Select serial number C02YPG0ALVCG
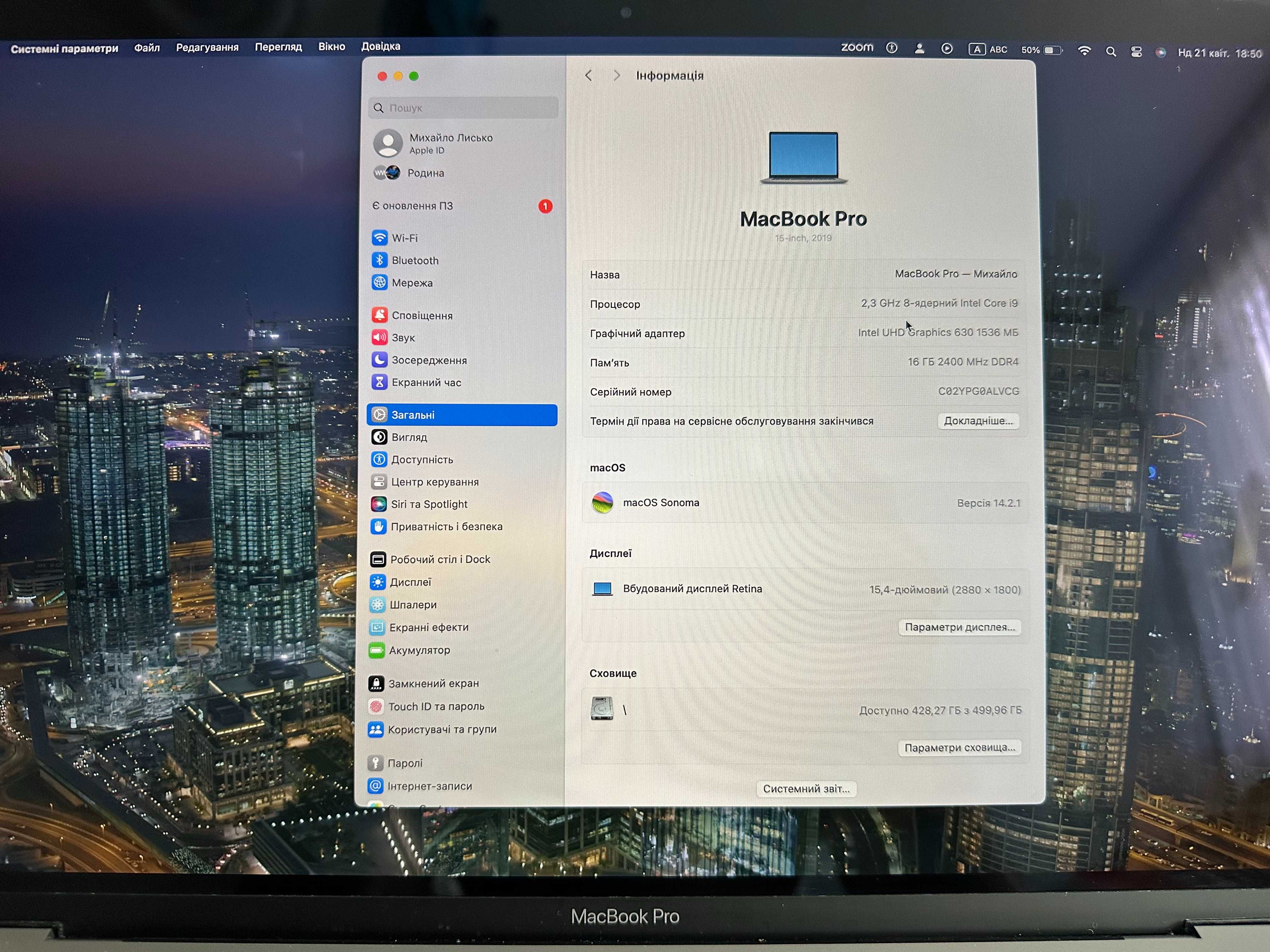 point(979,391)
